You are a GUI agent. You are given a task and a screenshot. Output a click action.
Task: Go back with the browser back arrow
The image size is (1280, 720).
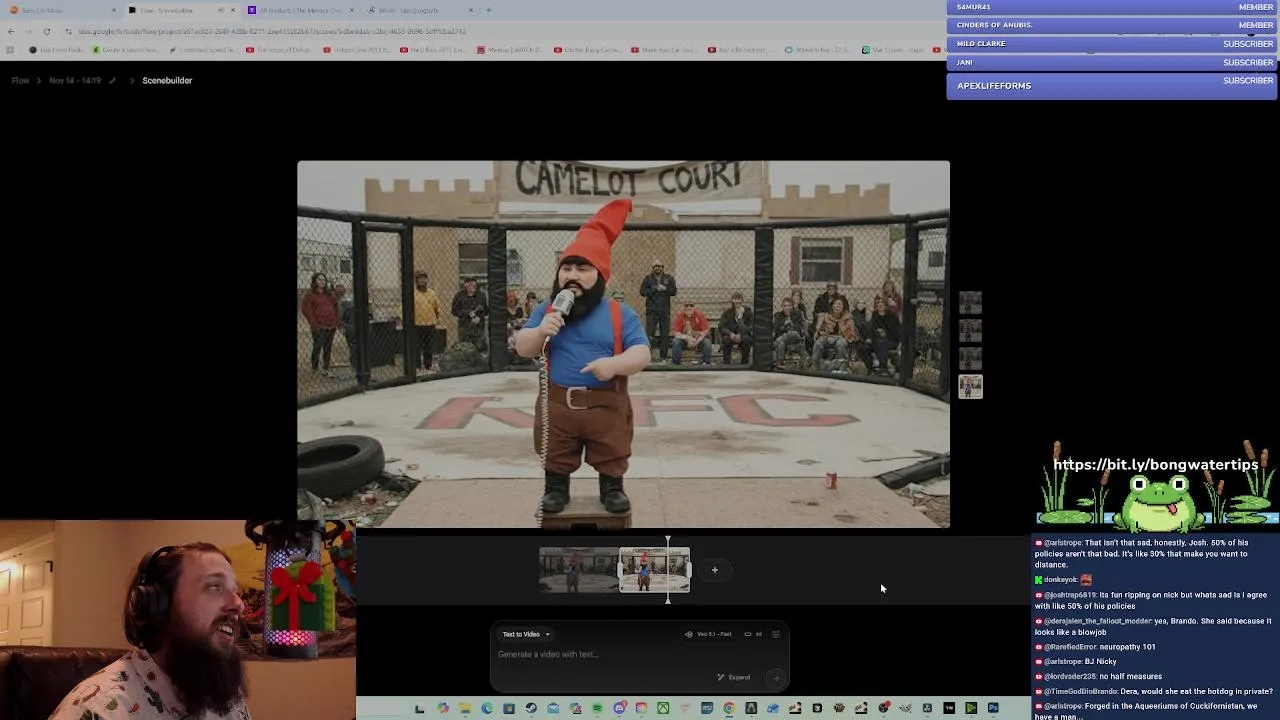(11, 31)
